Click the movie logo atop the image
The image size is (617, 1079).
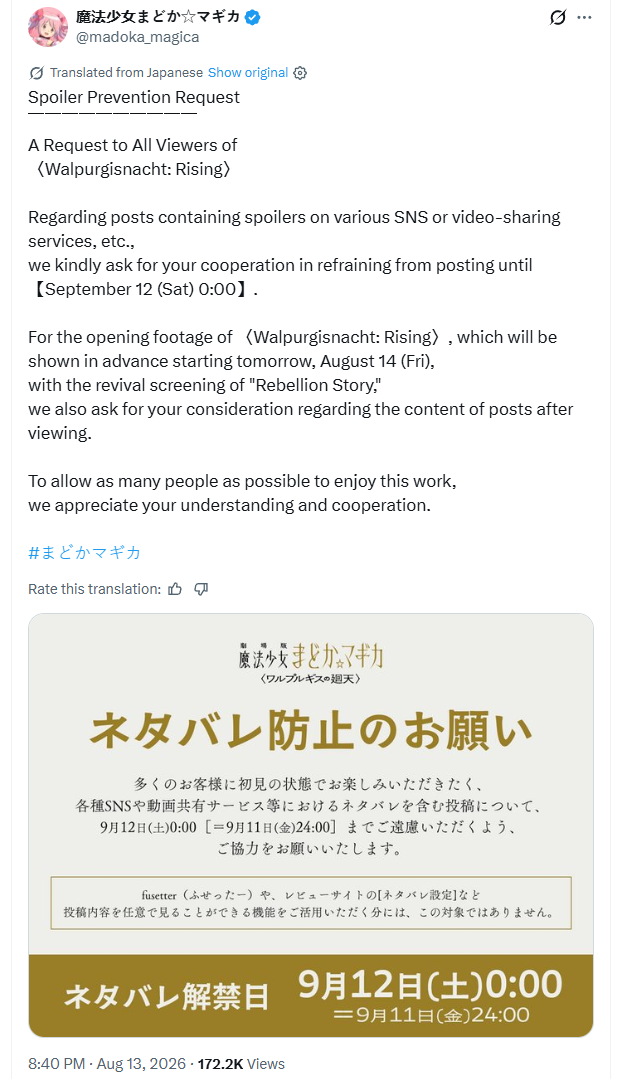click(311, 663)
